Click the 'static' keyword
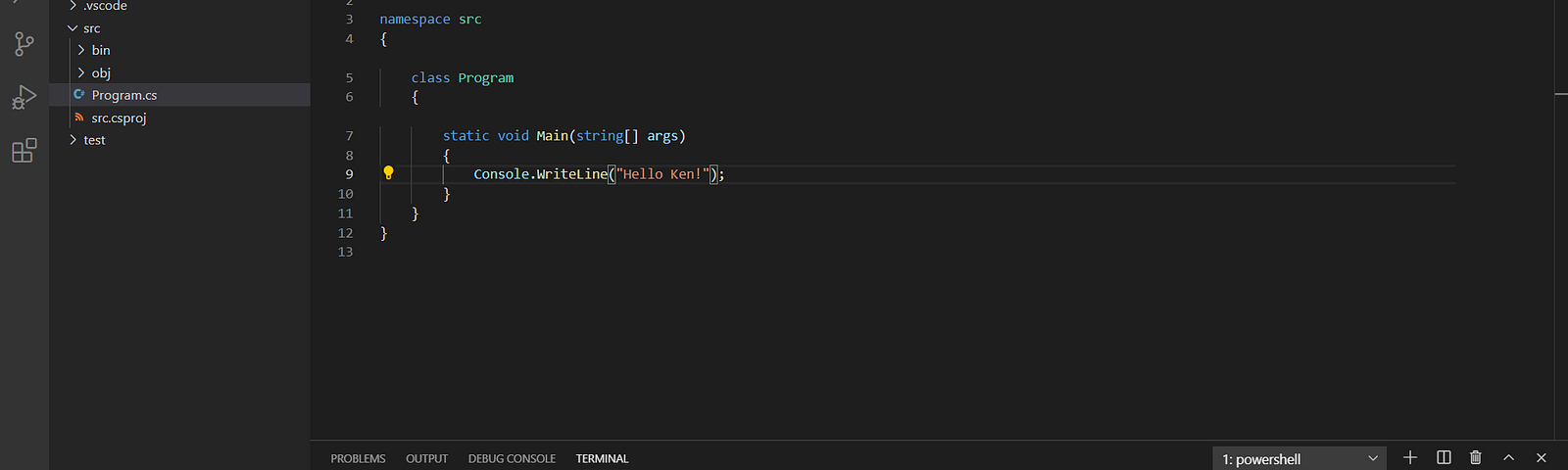 click(465, 136)
